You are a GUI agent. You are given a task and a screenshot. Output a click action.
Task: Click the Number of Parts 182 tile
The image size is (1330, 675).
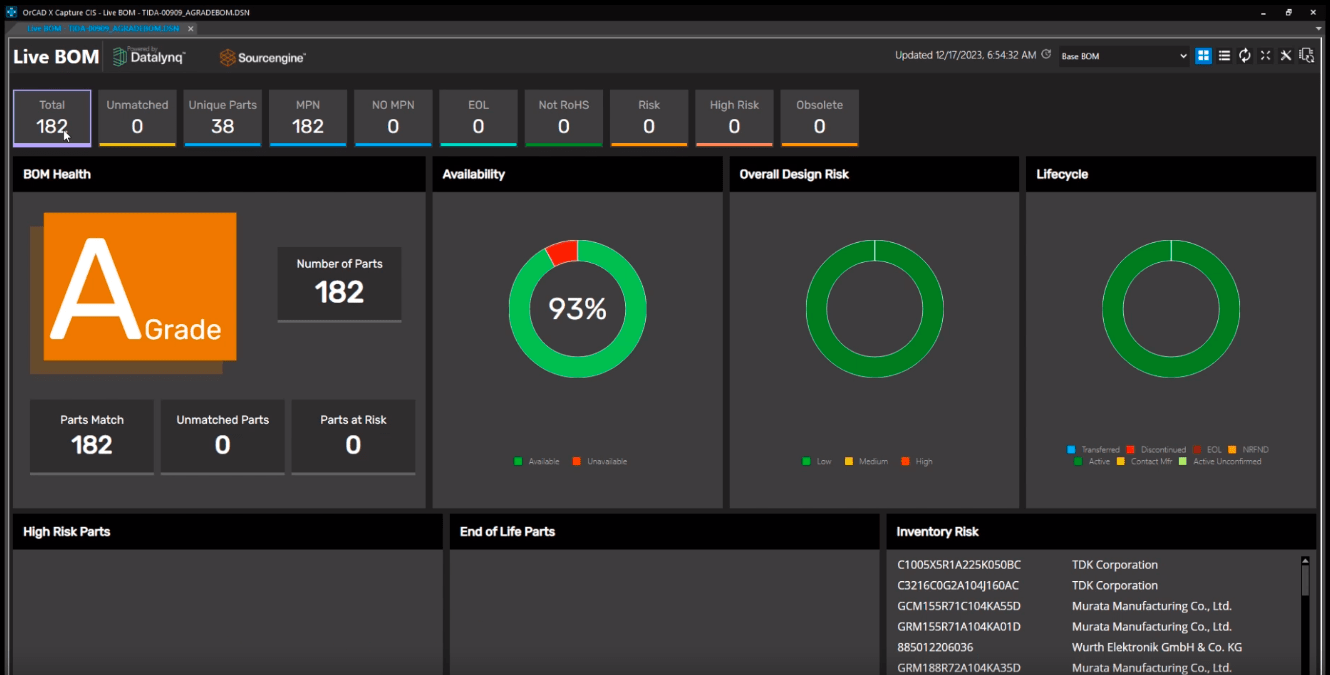click(339, 284)
